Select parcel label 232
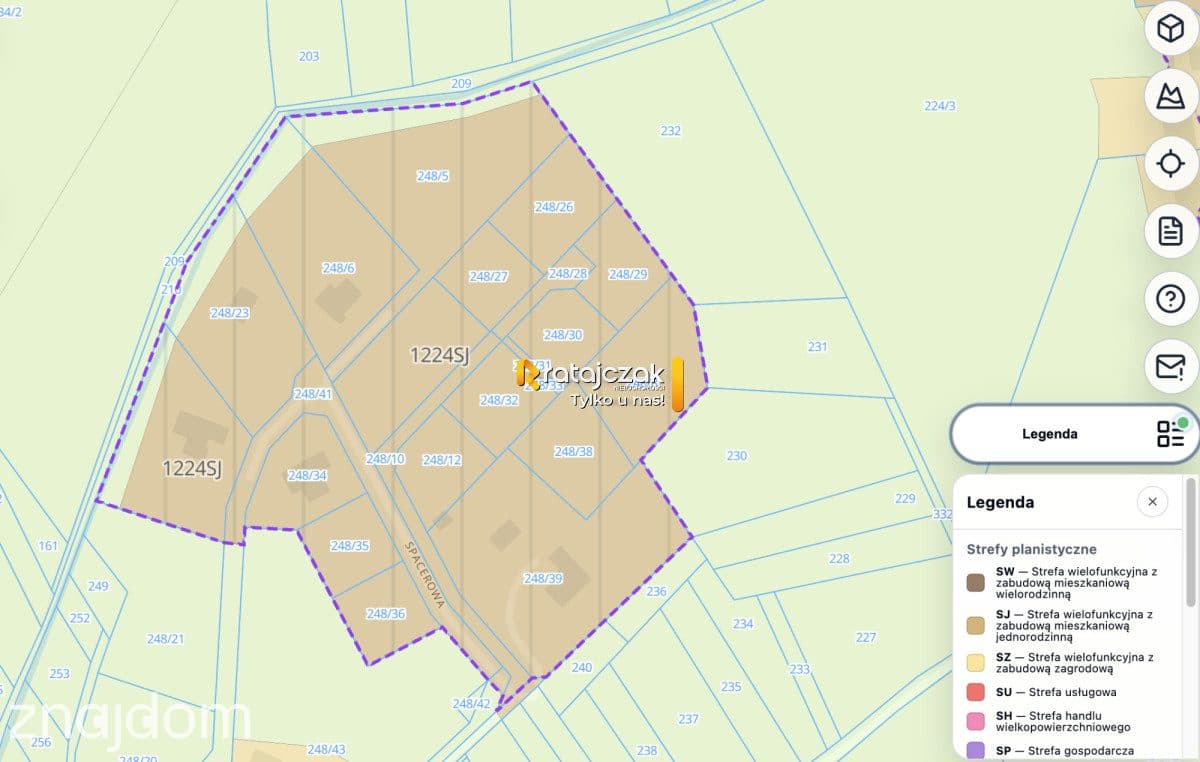1200x762 pixels. [x=671, y=131]
